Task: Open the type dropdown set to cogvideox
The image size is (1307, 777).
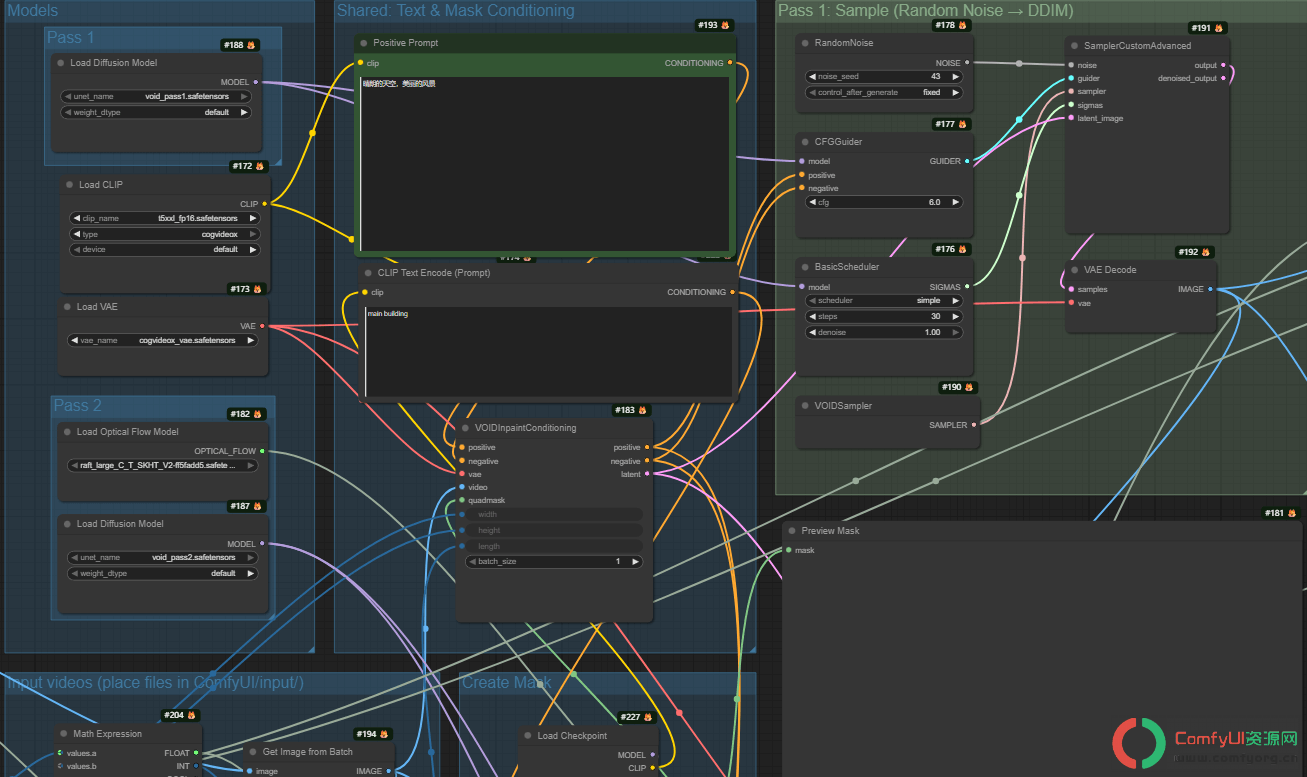Action: [x=164, y=234]
